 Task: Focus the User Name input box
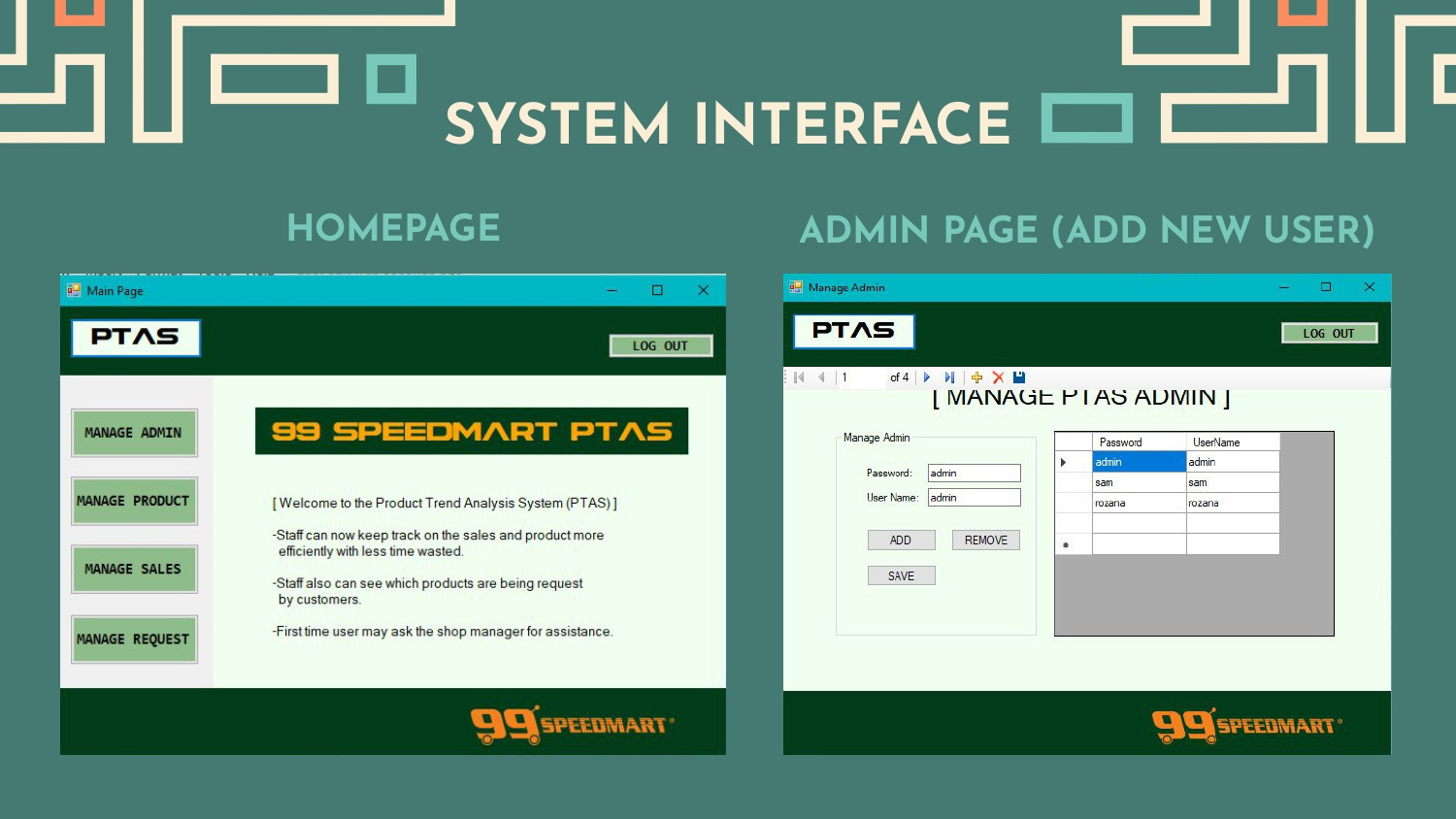pos(974,498)
